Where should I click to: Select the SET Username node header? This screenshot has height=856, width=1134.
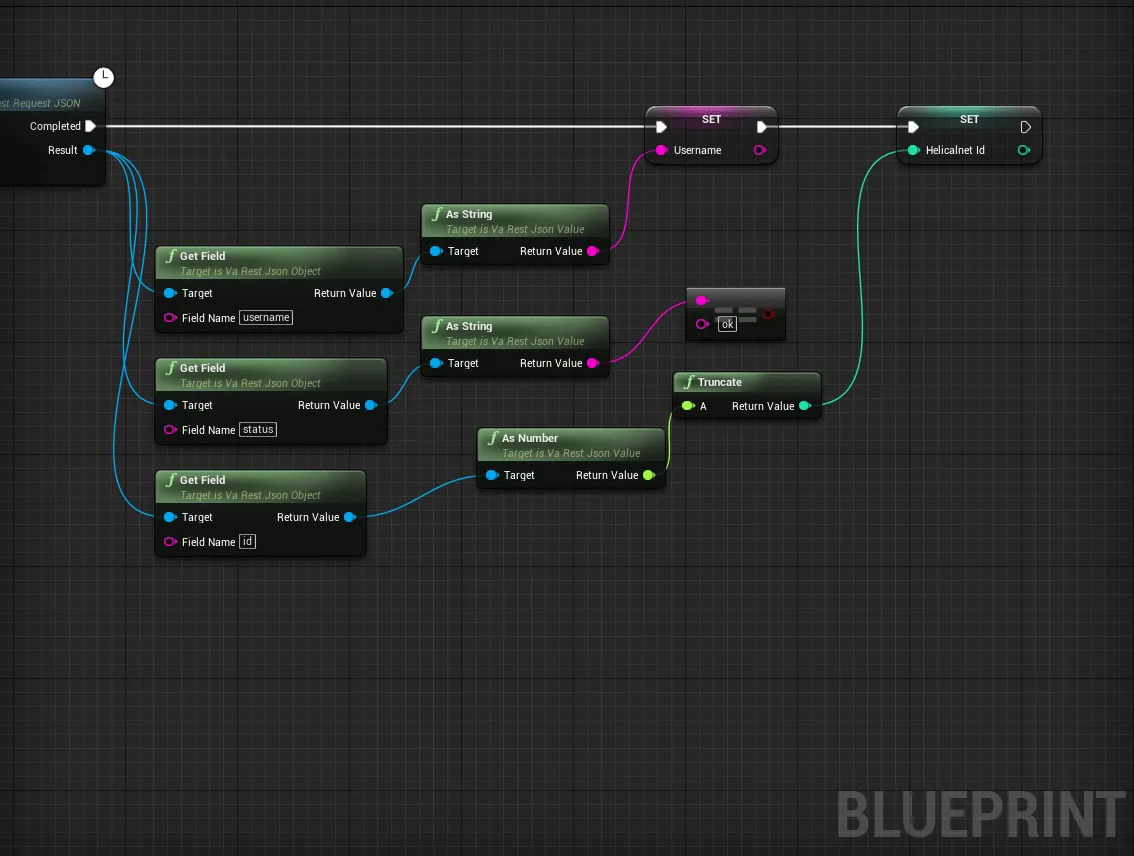click(712, 119)
